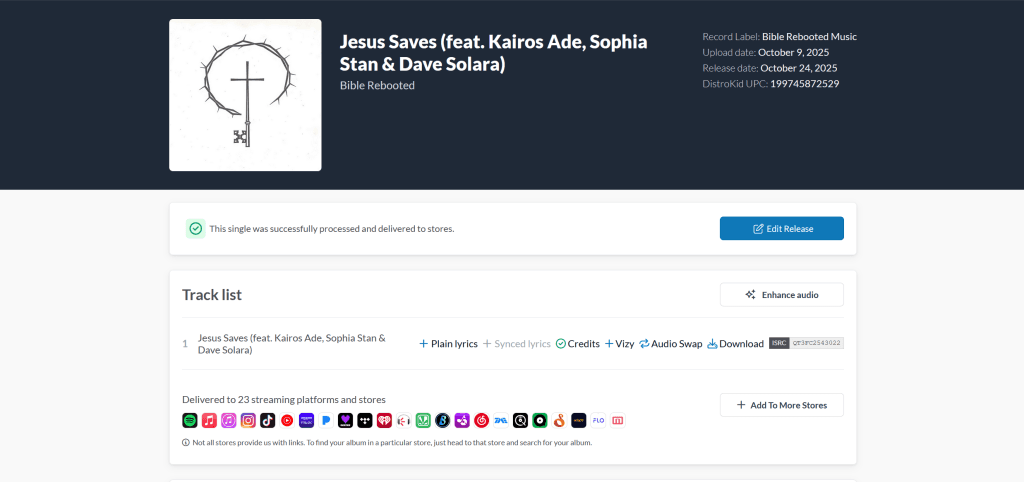The image size is (1024, 482).
Task: Open Audio Swap for the track
Action: [671, 344]
